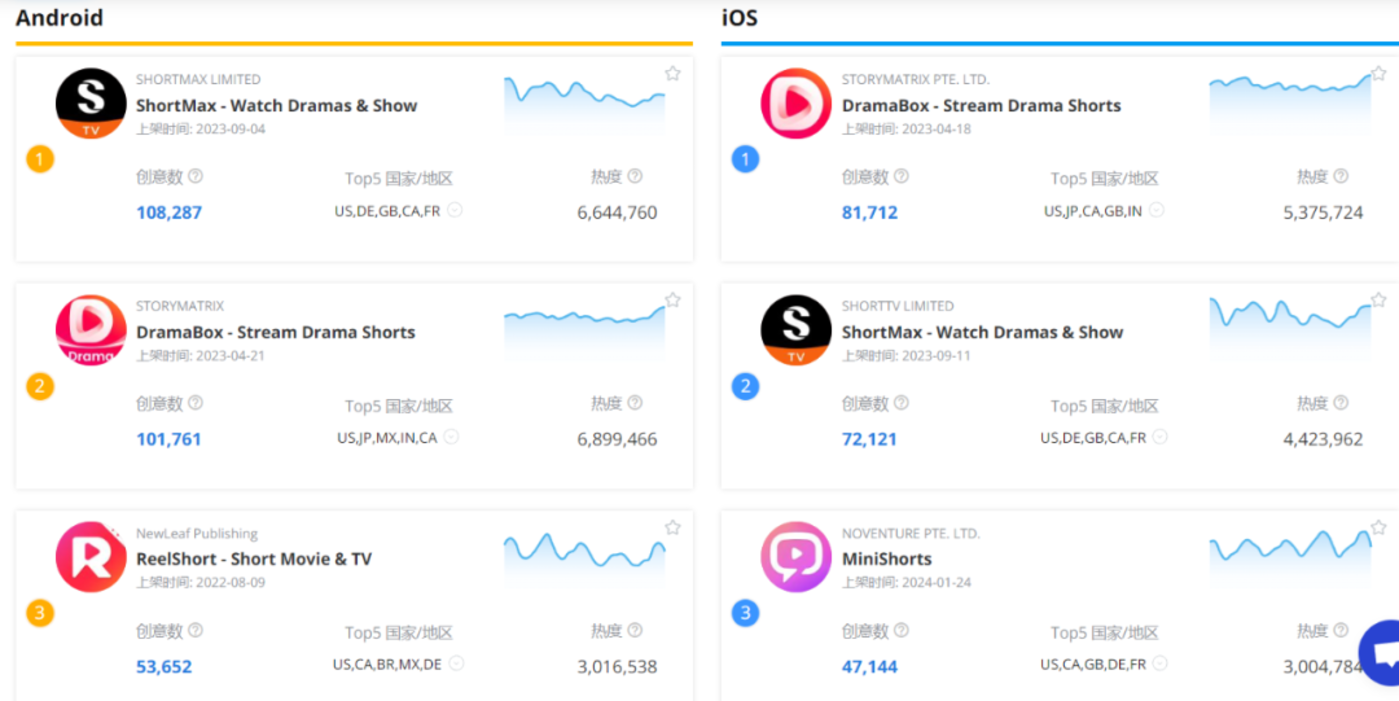1399x701 pixels.
Task: Click the ShortMax app icon in Android list
Action: pyautogui.click(x=91, y=103)
